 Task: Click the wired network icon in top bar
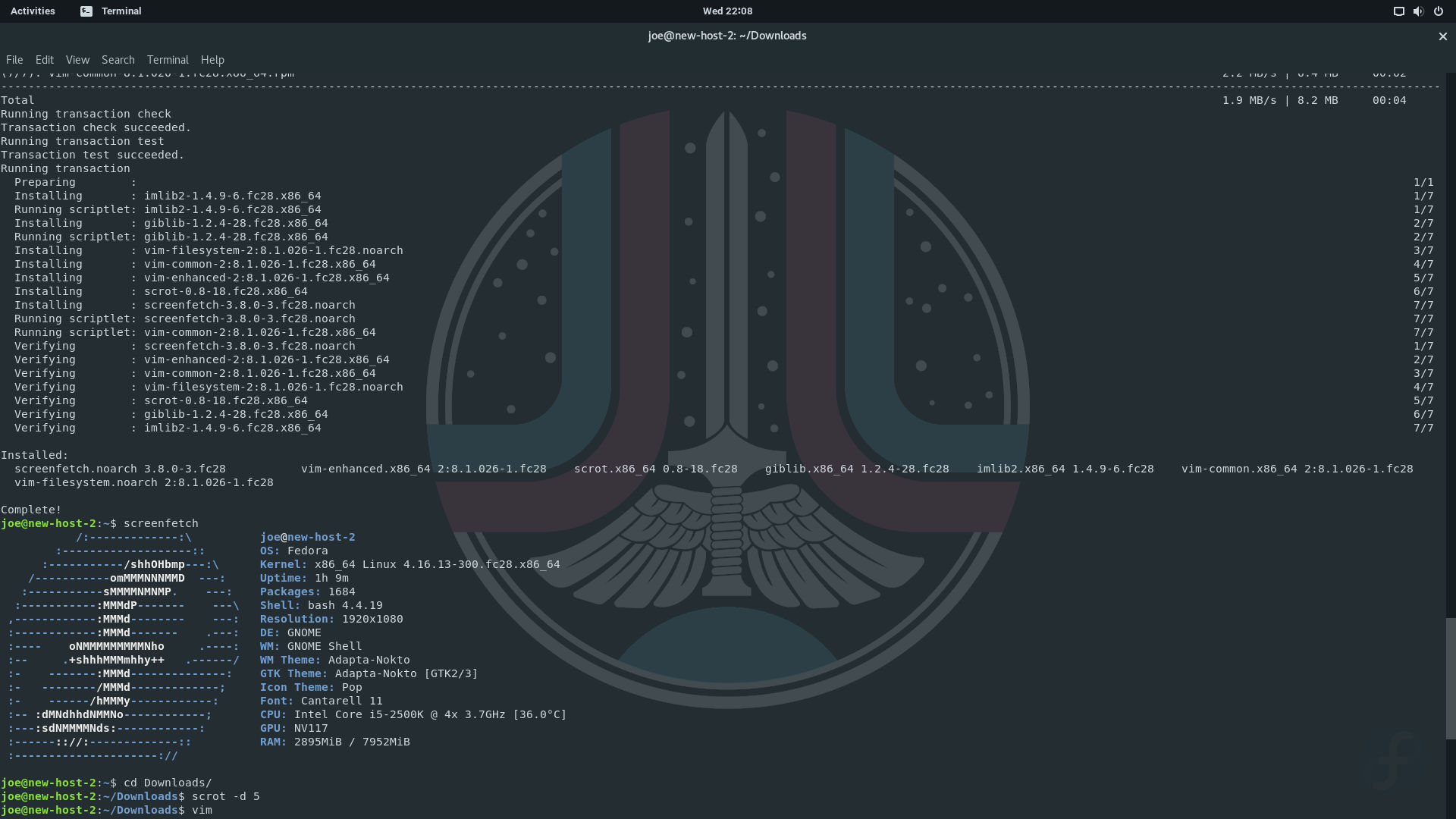1398,11
